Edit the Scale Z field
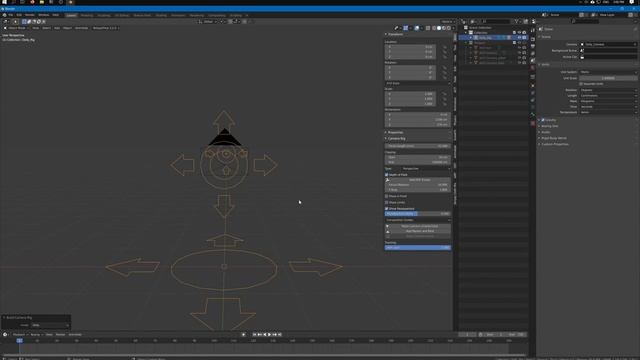This screenshot has width=640, height=360. pos(410,104)
